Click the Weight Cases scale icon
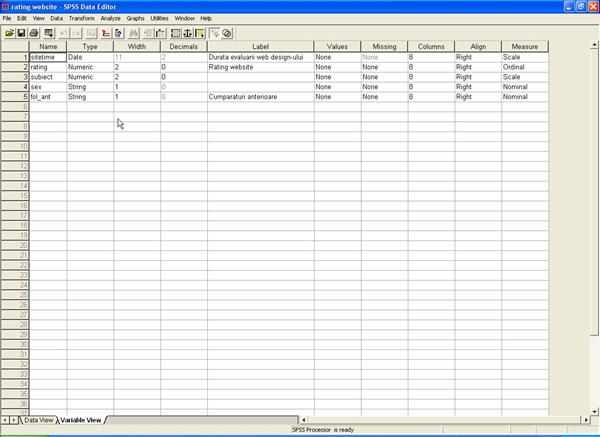Viewport: 600px width, 437px height. coord(188,33)
